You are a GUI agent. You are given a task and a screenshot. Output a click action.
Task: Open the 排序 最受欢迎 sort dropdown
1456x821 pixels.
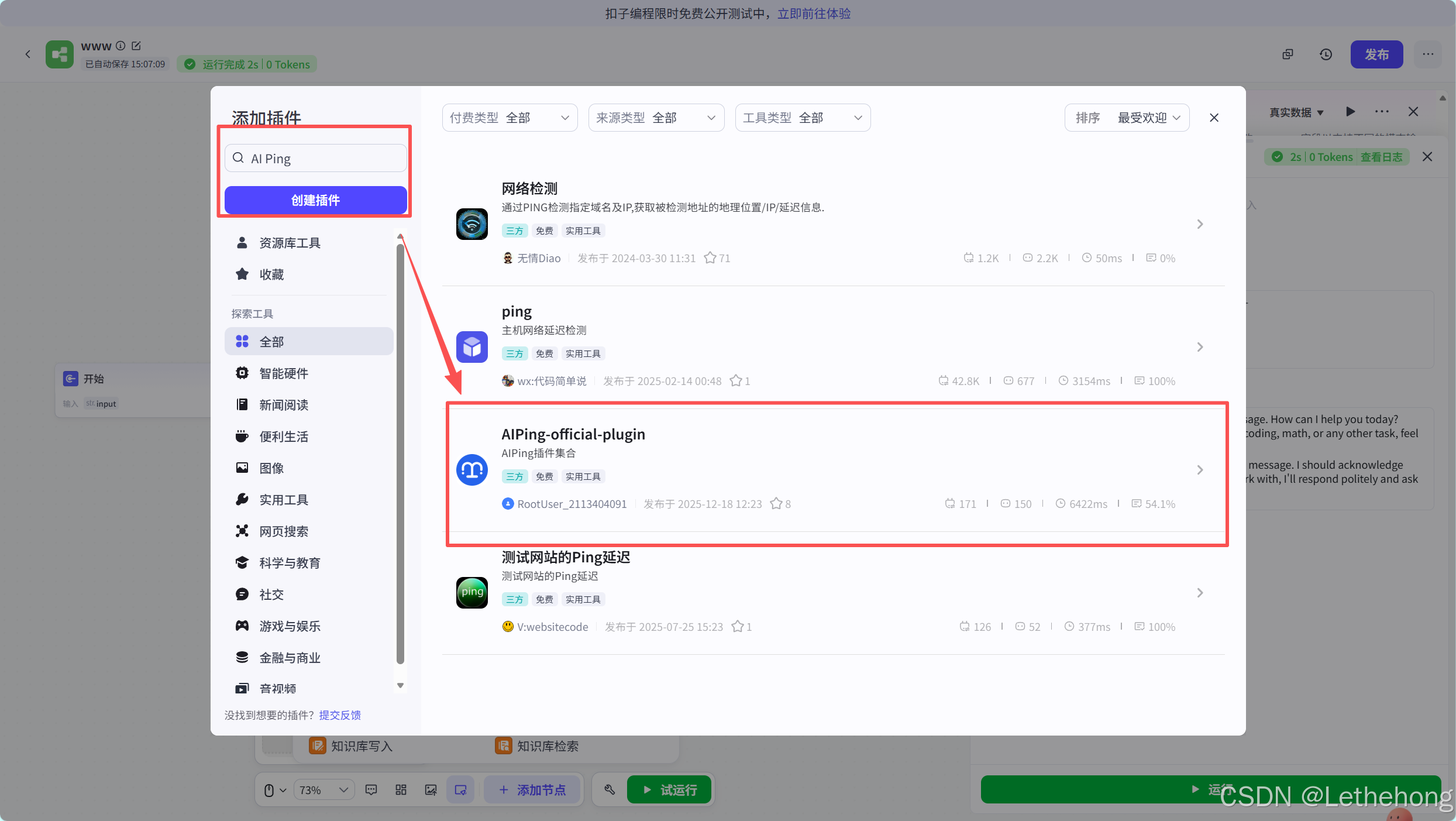pos(1127,118)
